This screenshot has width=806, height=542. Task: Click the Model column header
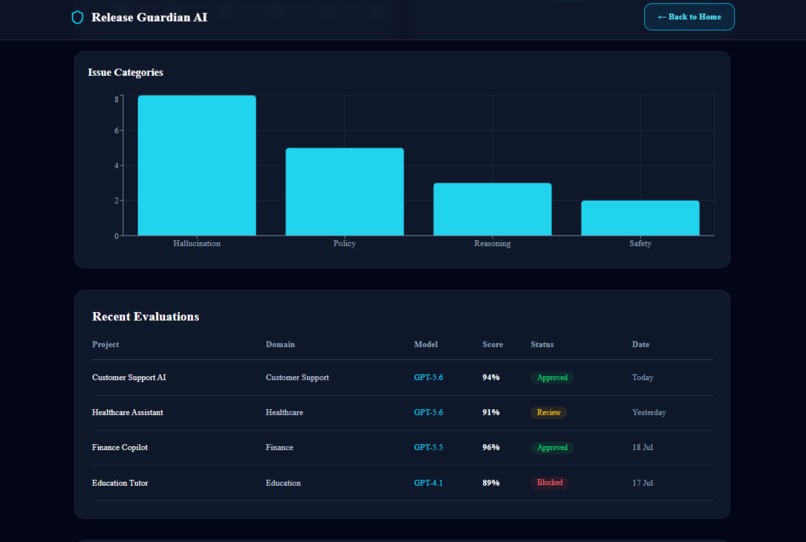(426, 345)
